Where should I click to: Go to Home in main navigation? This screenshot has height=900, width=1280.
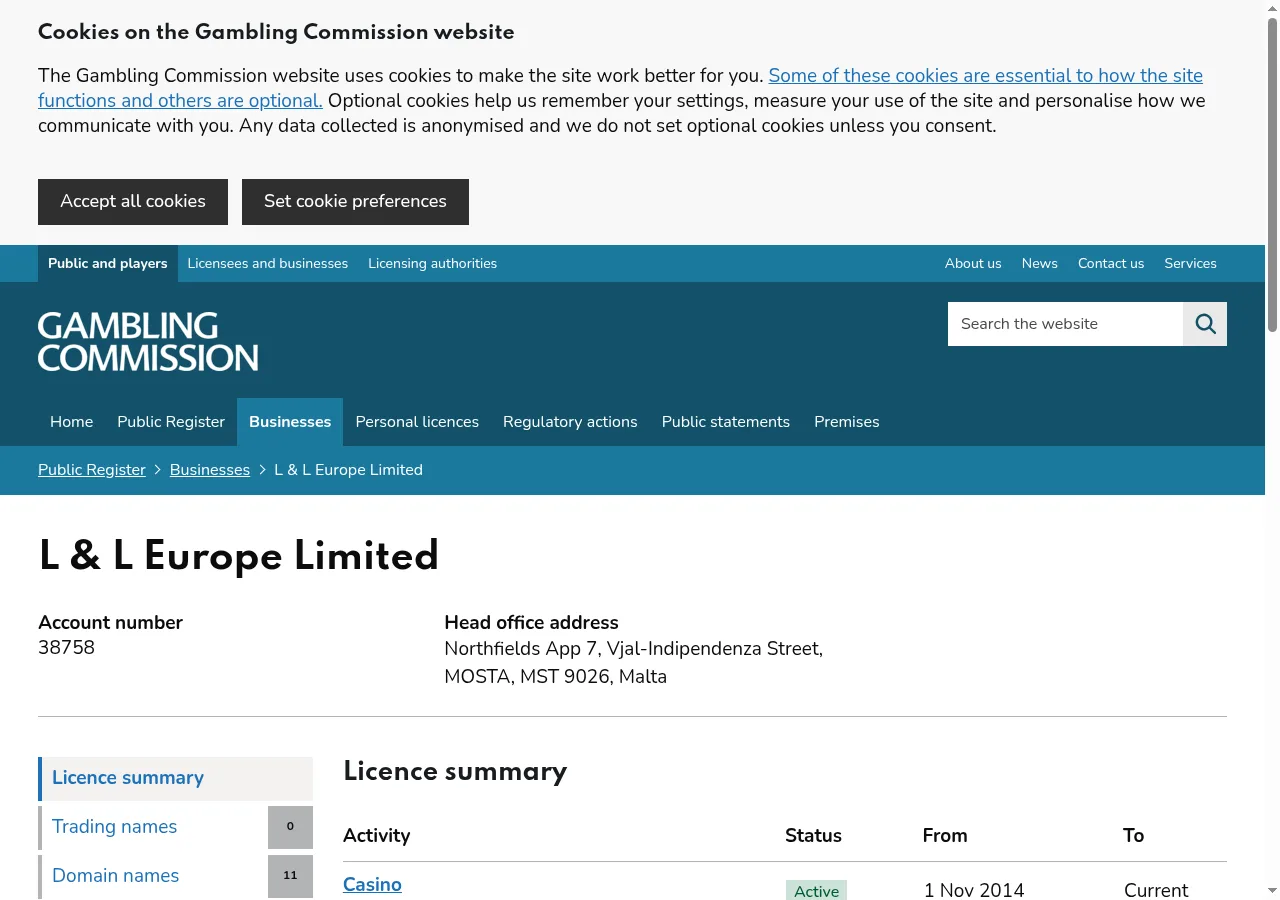(72, 422)
